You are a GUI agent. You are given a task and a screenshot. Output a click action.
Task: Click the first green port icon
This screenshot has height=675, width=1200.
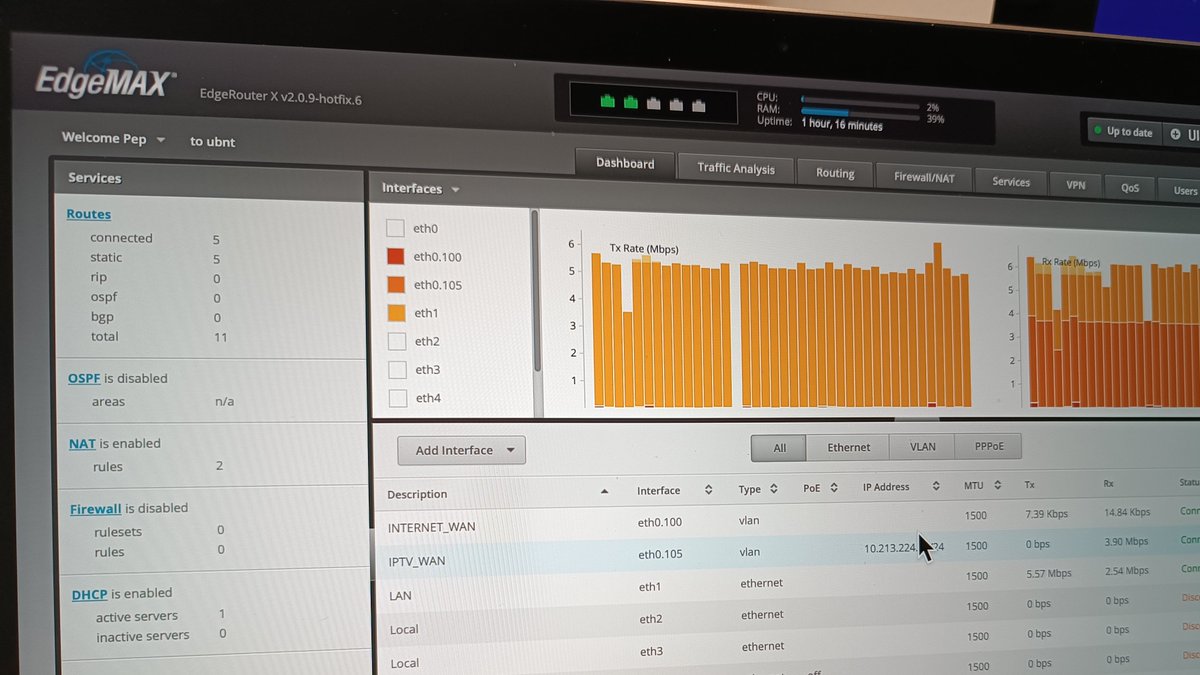(607, 101)
